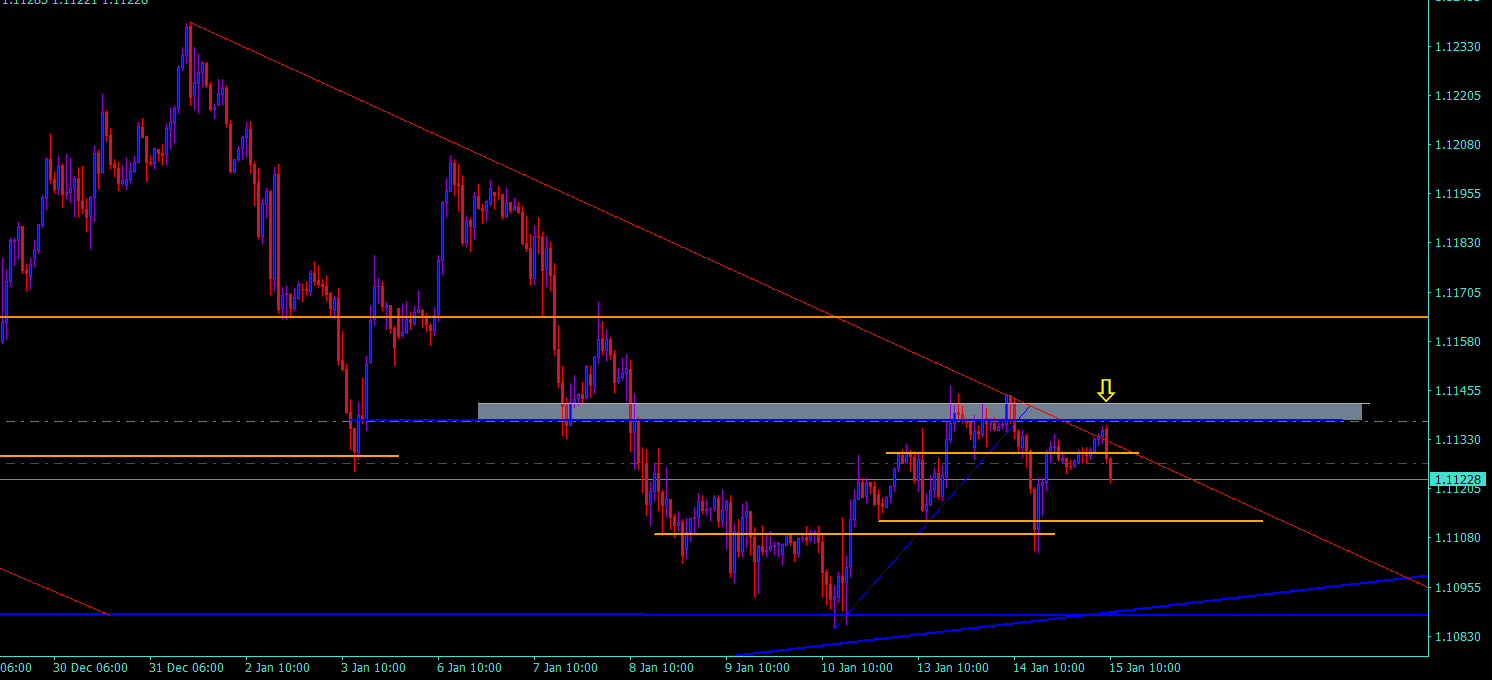Click the 1.11080 price axis label
1492x680 pixels.
[1459, 538]
